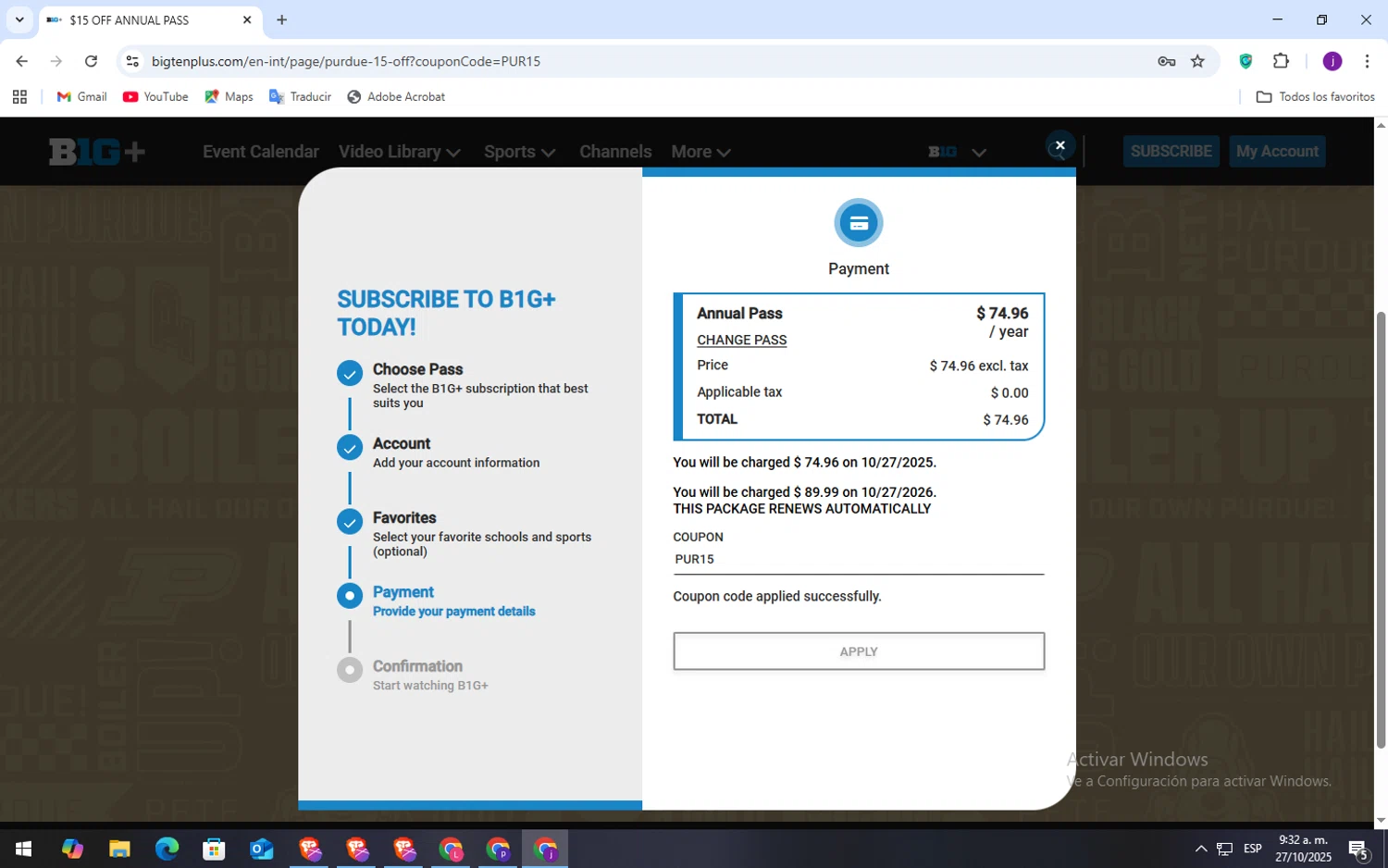Open Microsoft Edge from the taskbar

click(167, 849)
